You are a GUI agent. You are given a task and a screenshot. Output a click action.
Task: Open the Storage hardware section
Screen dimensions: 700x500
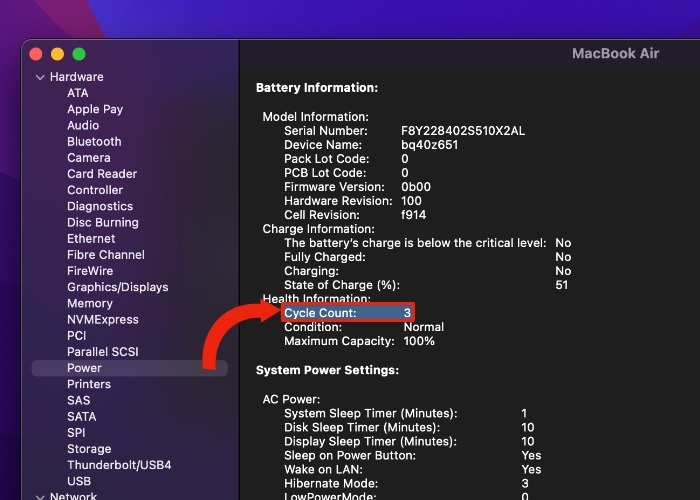[89, 449]
